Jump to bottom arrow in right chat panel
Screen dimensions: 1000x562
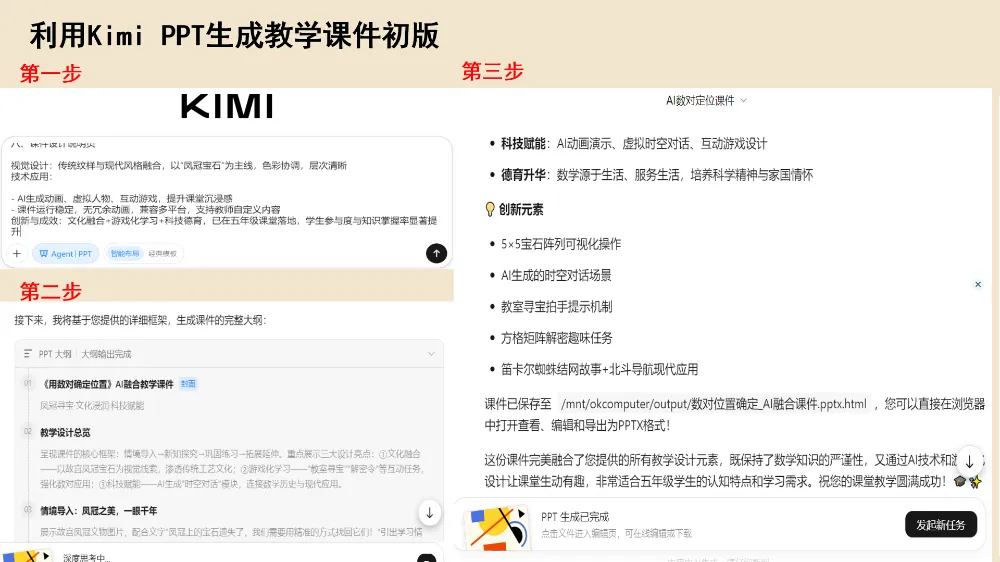969,461
